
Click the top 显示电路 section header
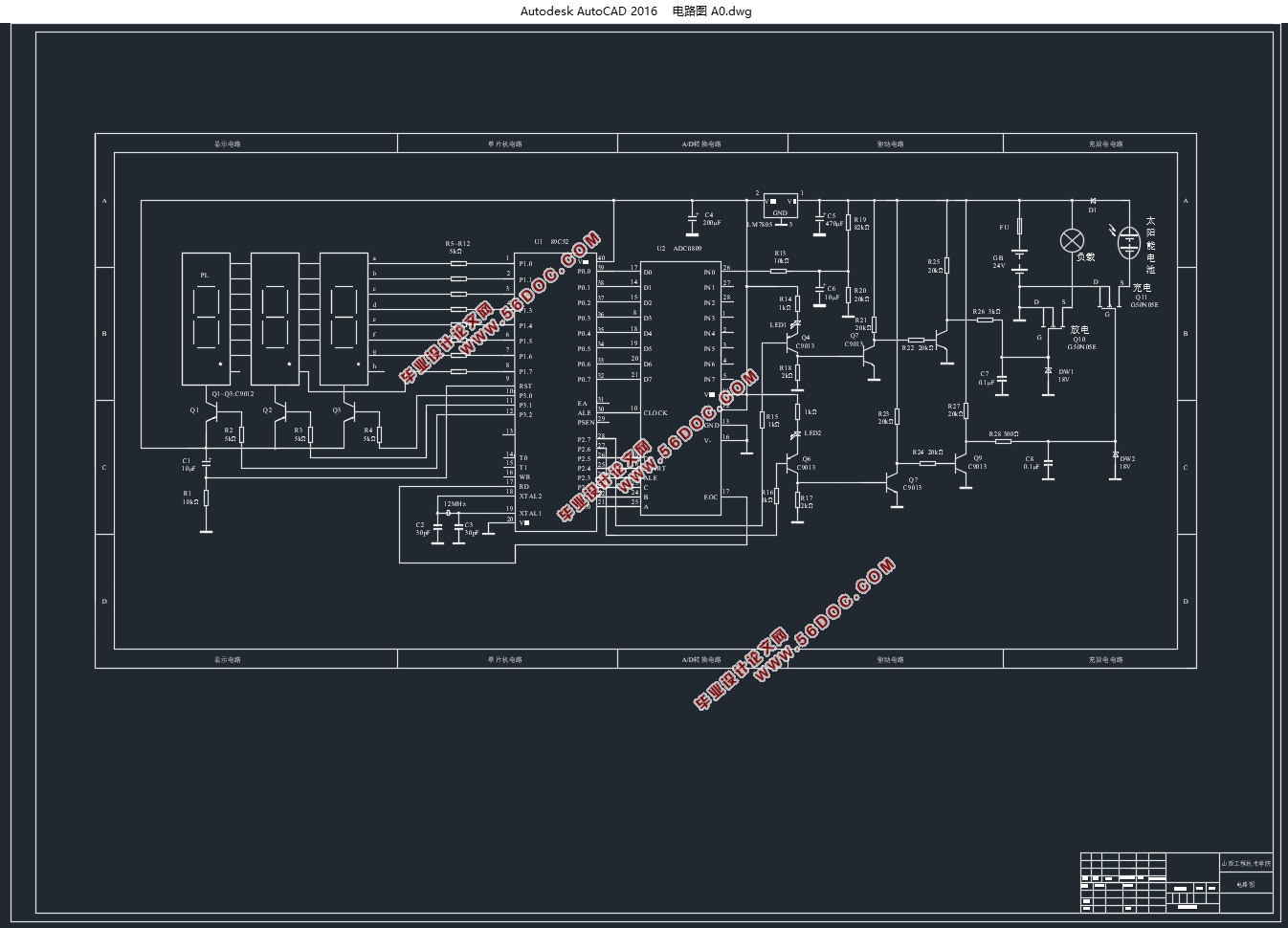pyautogui.click(x=228, y=144)
